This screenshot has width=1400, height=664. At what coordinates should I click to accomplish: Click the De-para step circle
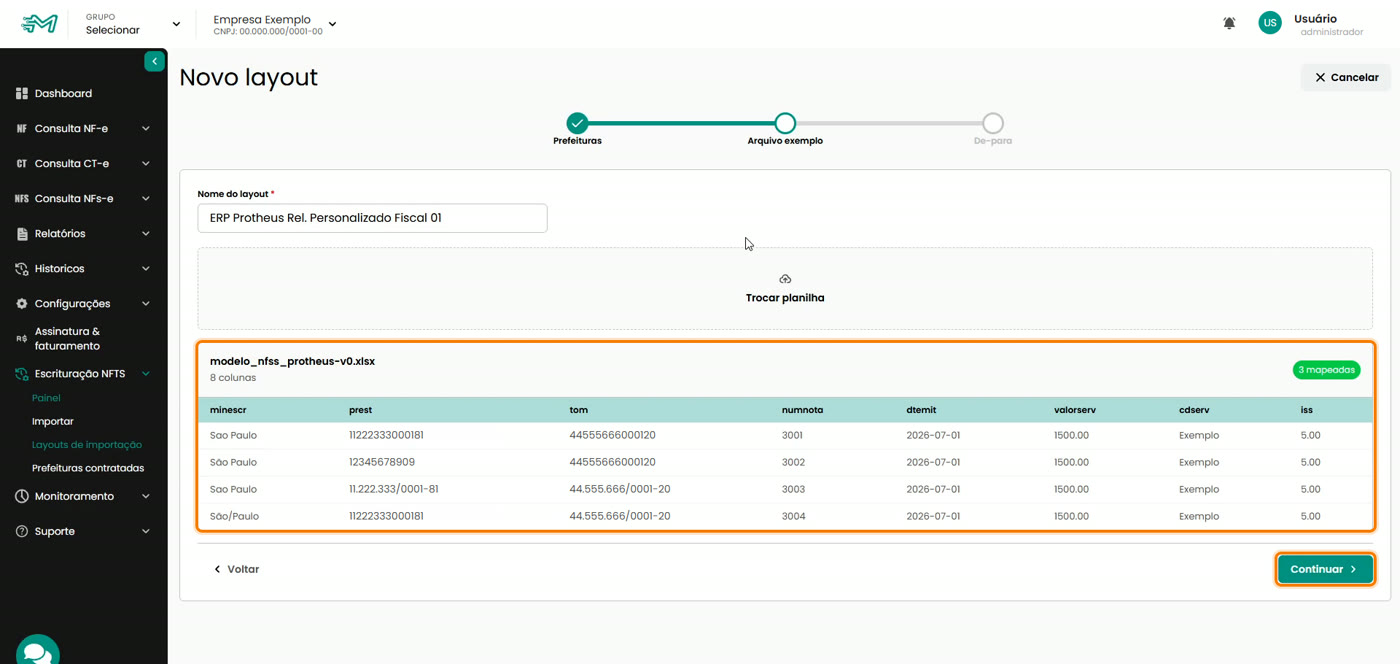[993, 123]
